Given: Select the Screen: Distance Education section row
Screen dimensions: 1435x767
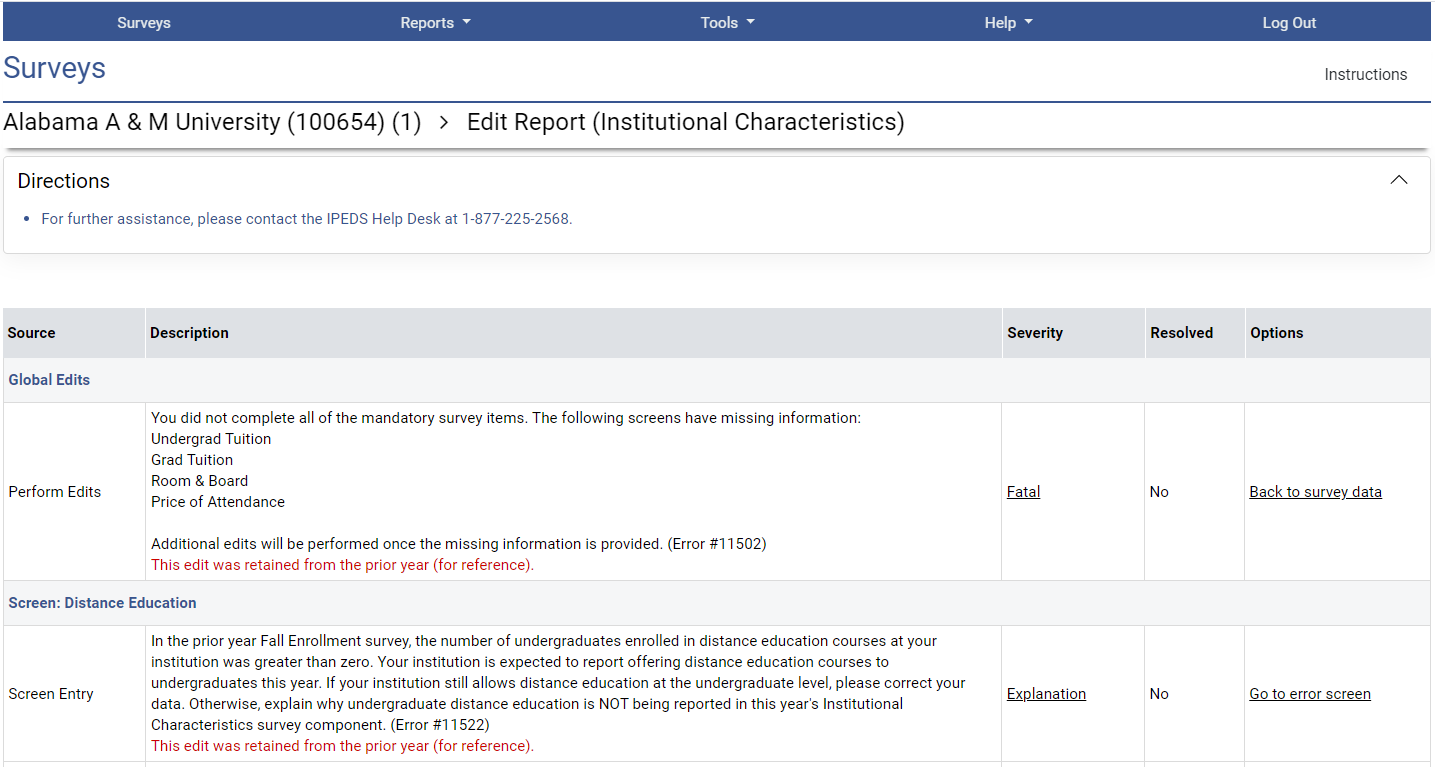Looking at the screenshot, I should (102, 603).
